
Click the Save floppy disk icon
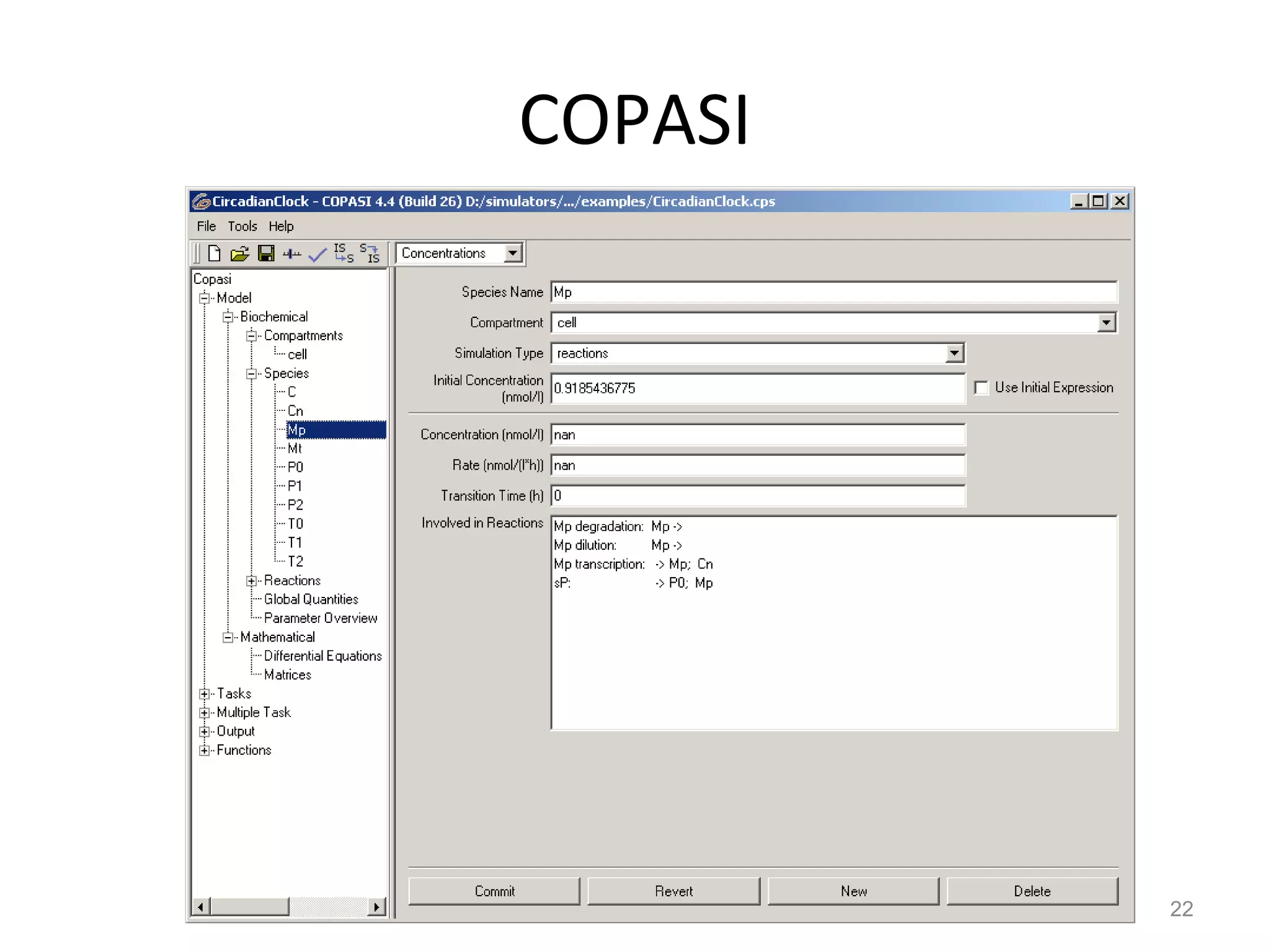[x=266, y=253]
